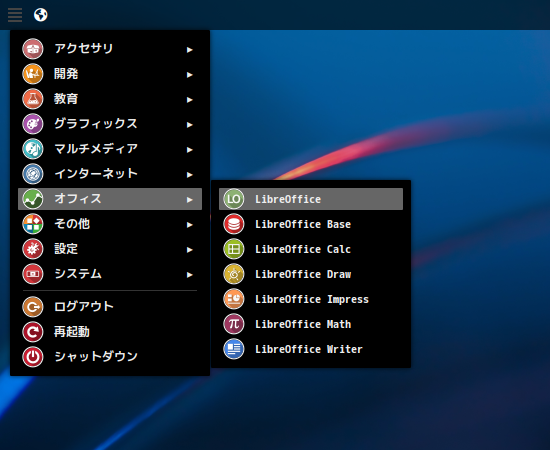Expand the アクセサリ submenu arrow
Viewport: 550px width, 450px height.
(190, 50)
